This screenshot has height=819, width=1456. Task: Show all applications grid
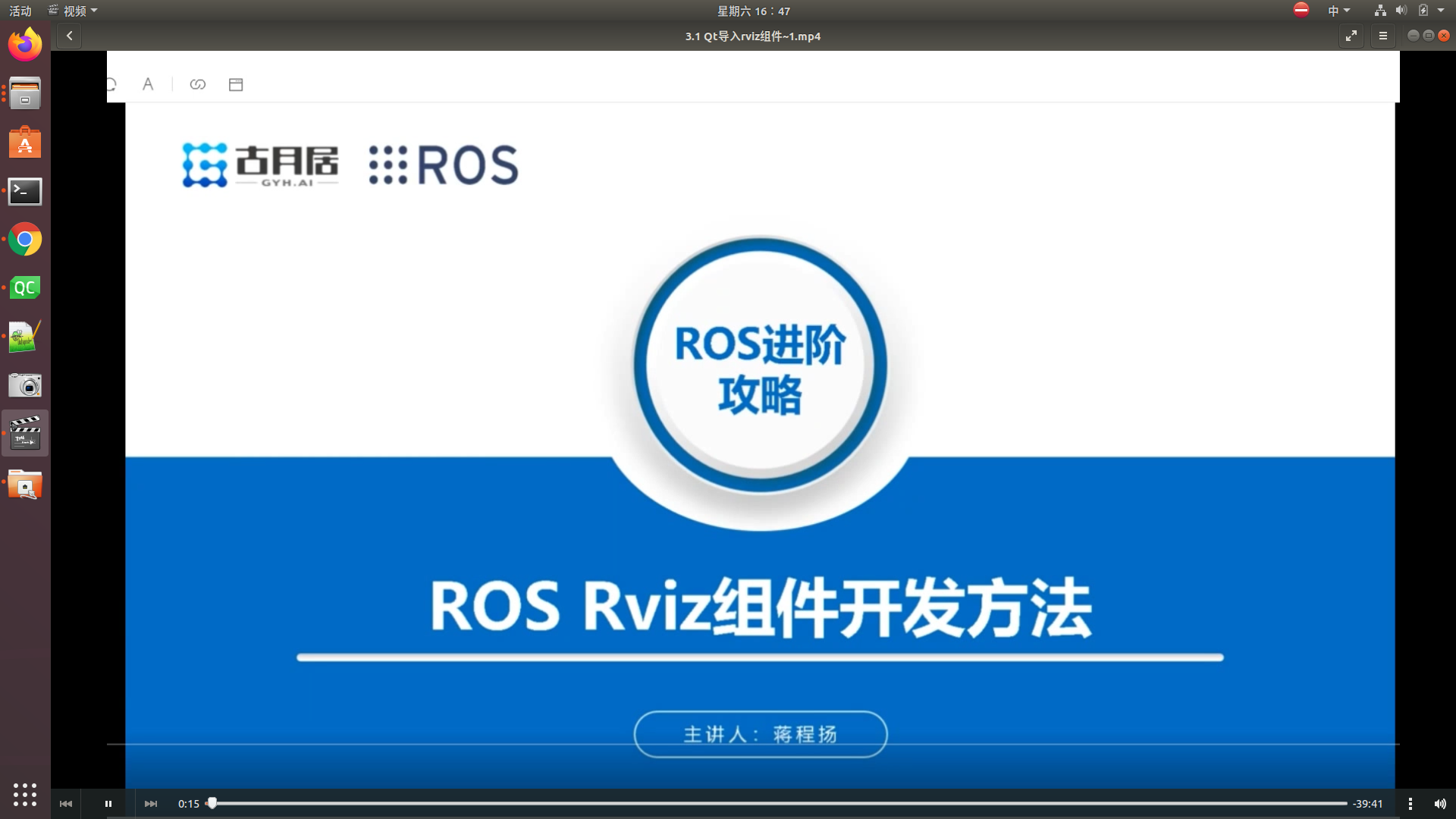pos(25,794)
